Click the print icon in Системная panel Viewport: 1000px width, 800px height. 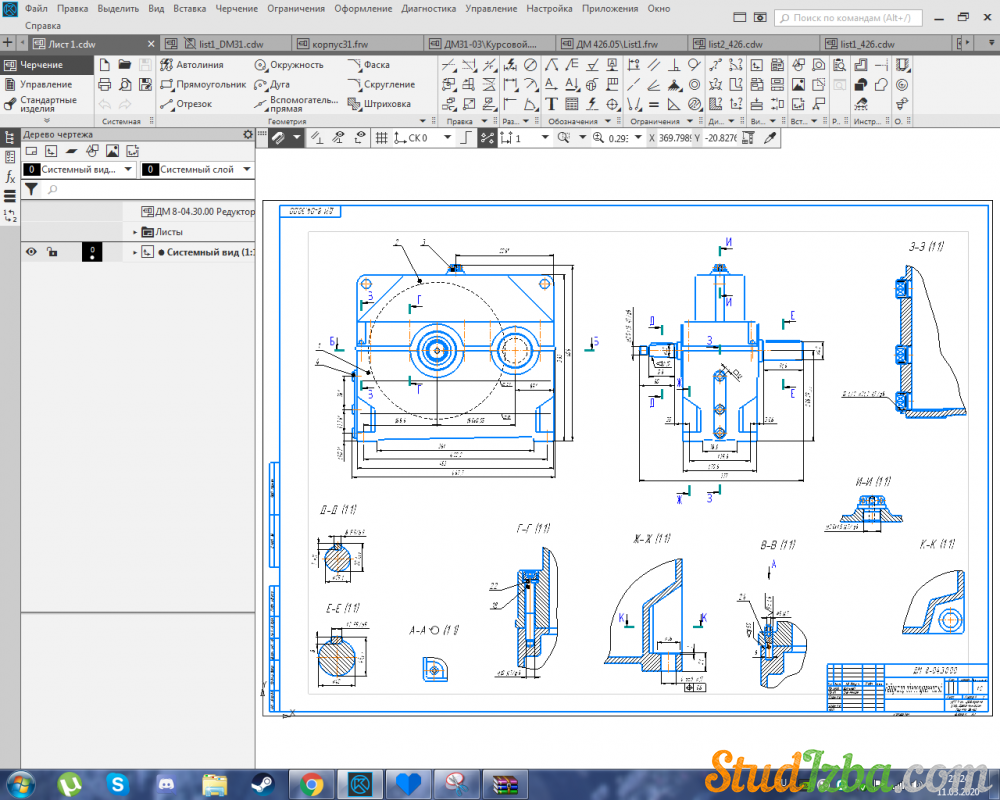[x=104, y=84]
